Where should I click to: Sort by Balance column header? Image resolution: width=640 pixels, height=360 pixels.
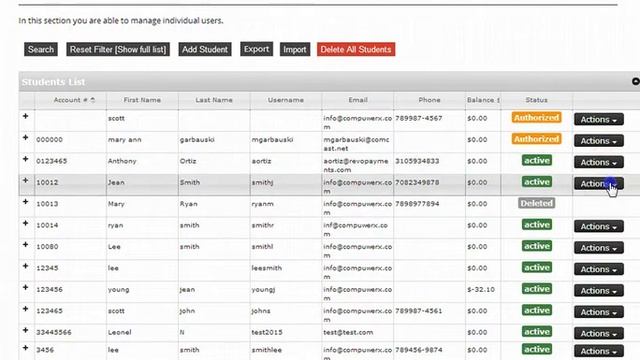tap(483, 100)
